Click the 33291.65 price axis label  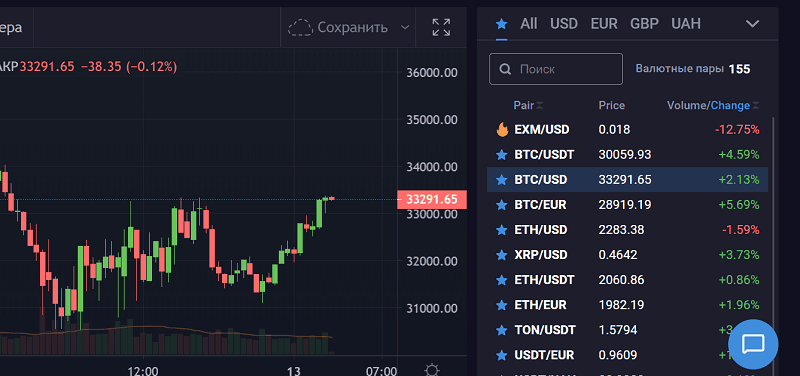coord(432,199)
